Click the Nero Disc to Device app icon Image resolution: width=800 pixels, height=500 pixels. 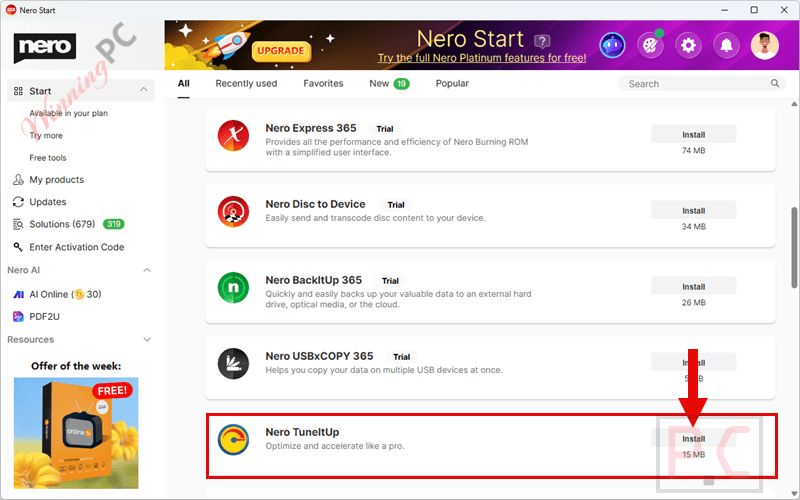[x=233, y=212]
